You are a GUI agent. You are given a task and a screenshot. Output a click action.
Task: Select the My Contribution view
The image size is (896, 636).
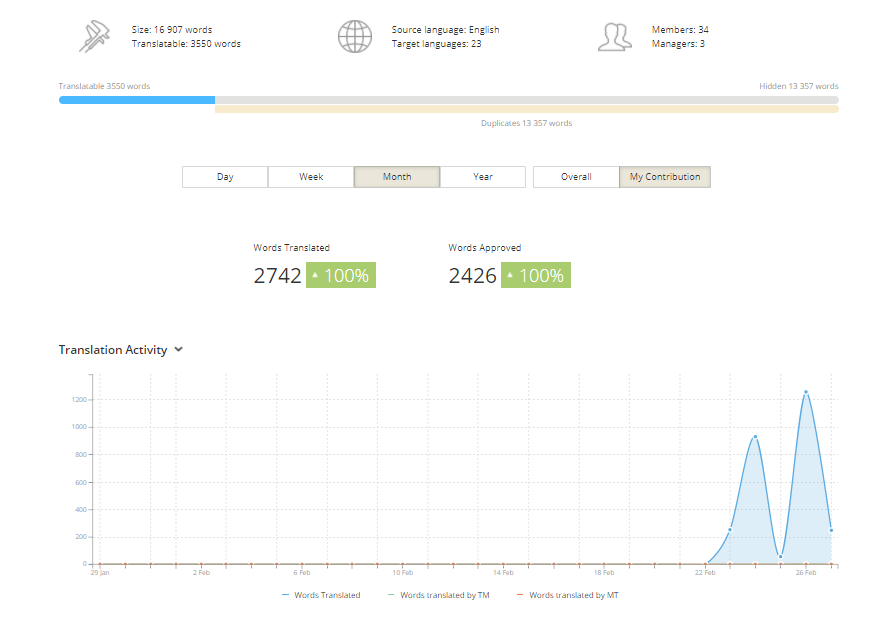[x=665, y=177]
